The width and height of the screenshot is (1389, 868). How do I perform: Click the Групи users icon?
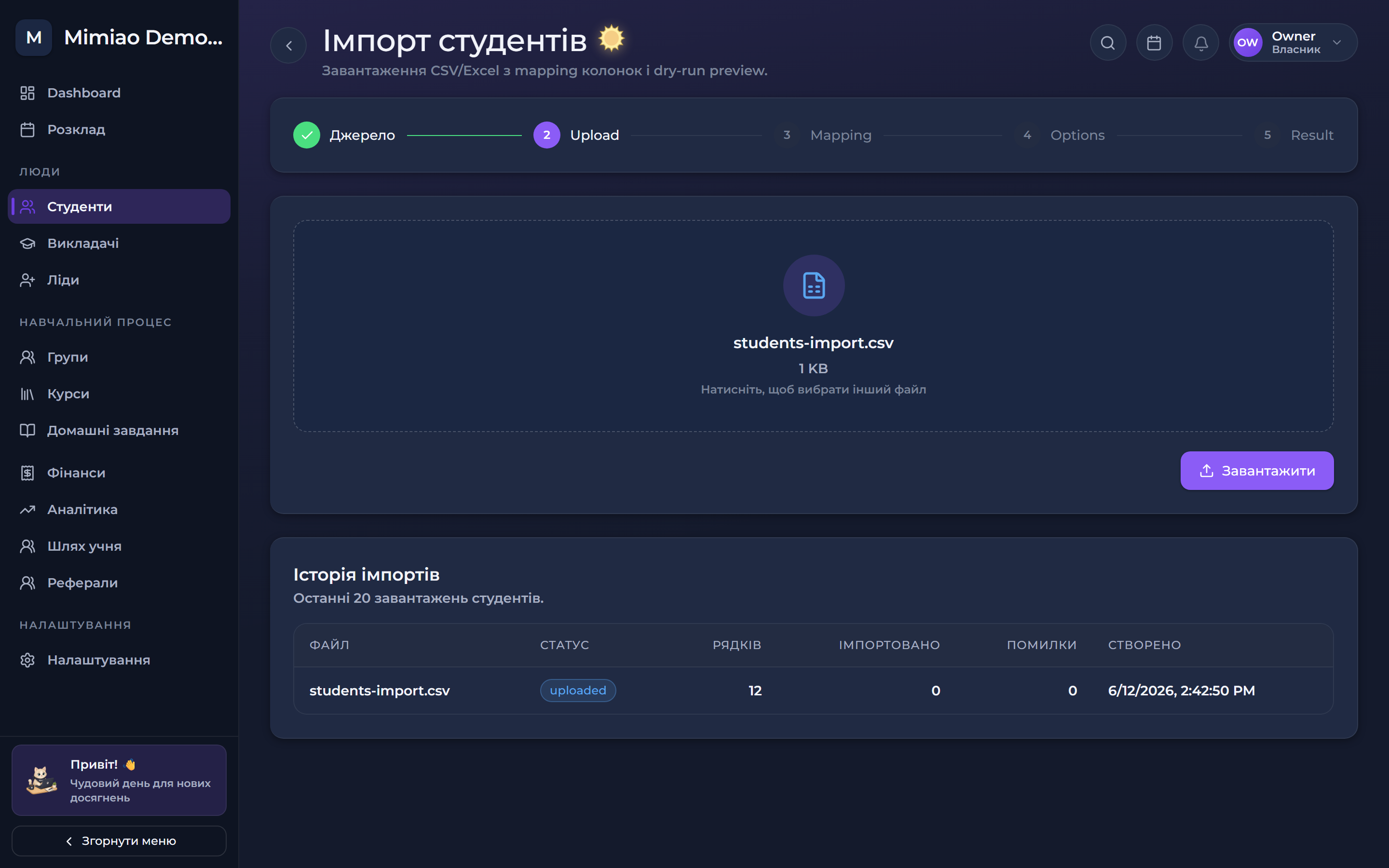coord(27,357)
